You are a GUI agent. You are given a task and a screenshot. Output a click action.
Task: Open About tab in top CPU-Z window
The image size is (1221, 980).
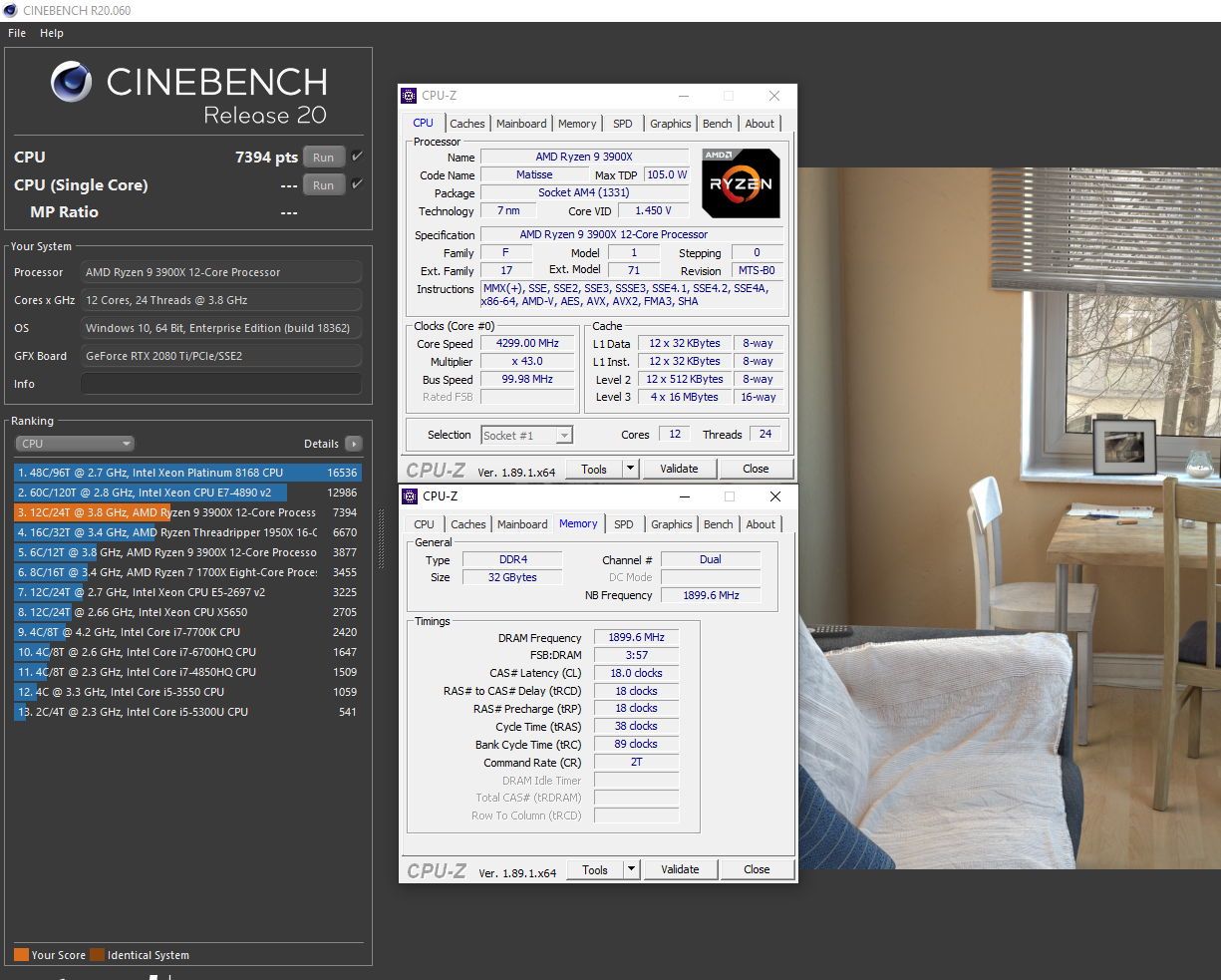760,124
